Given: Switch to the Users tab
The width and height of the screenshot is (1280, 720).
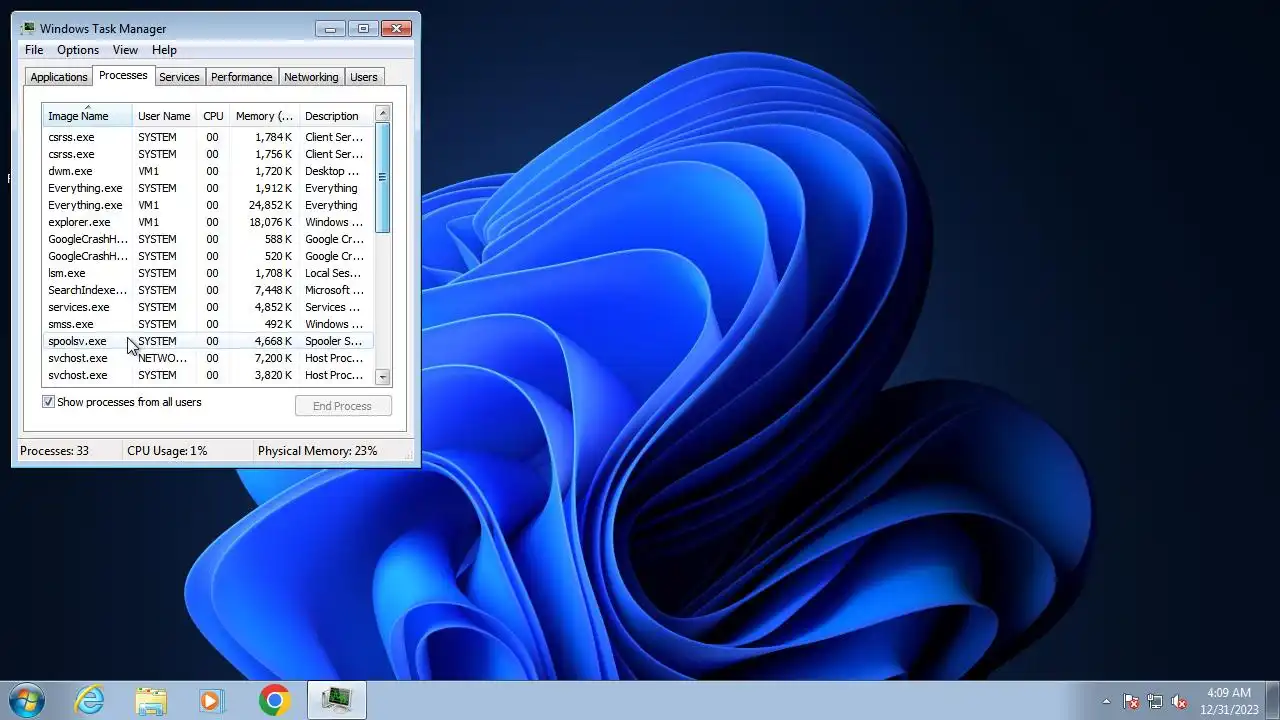Looking at the screenshot, I should 364,77.
